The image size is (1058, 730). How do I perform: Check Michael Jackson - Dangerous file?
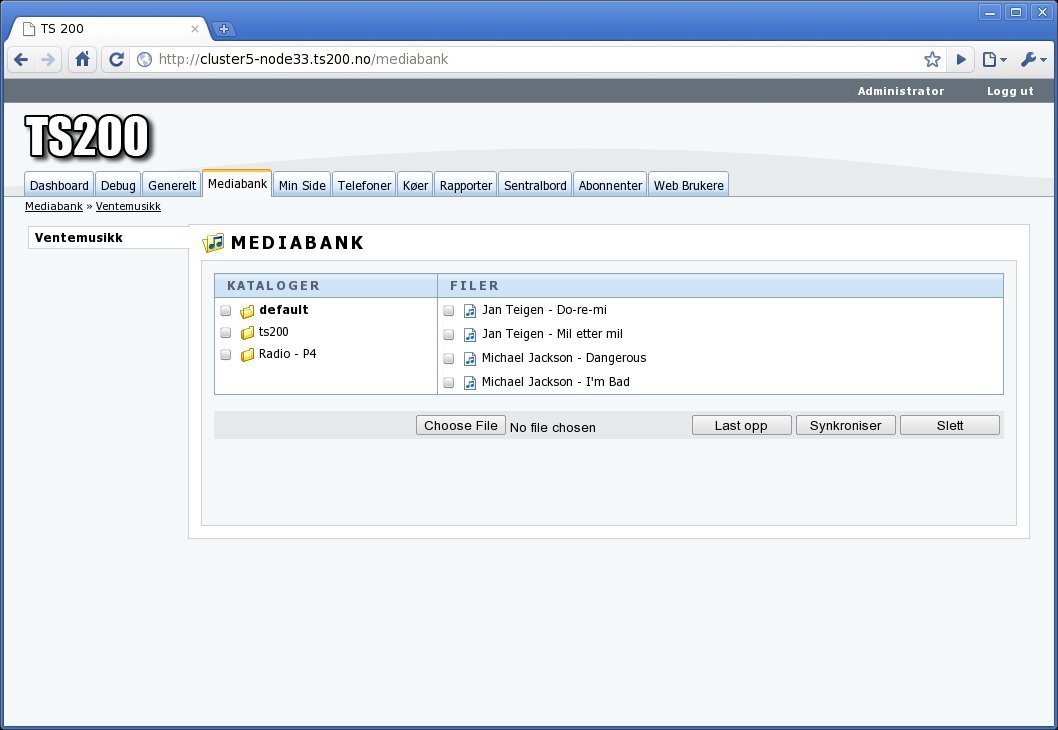point(449,359)
